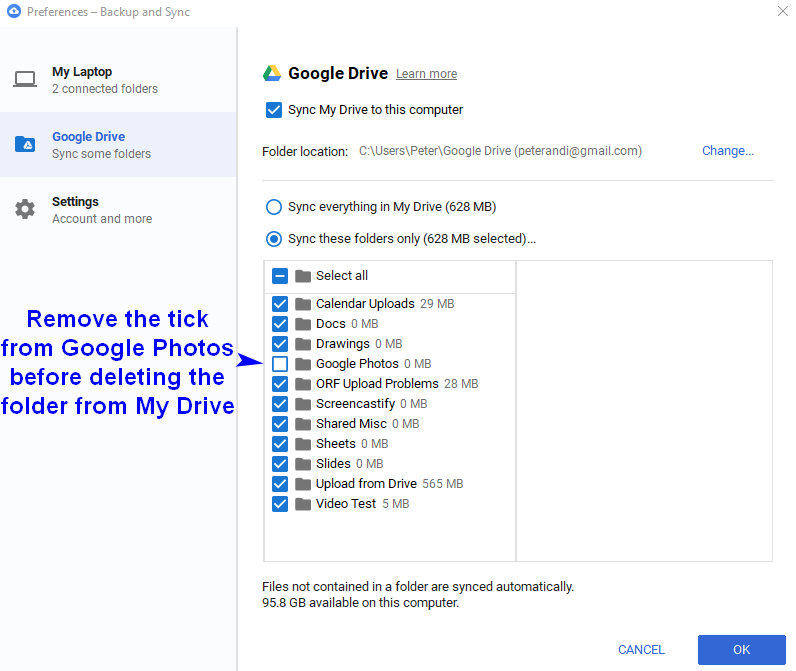Tick the Google Photos checkbox
The image size is (796, 671).
click(x=280, y=364)
